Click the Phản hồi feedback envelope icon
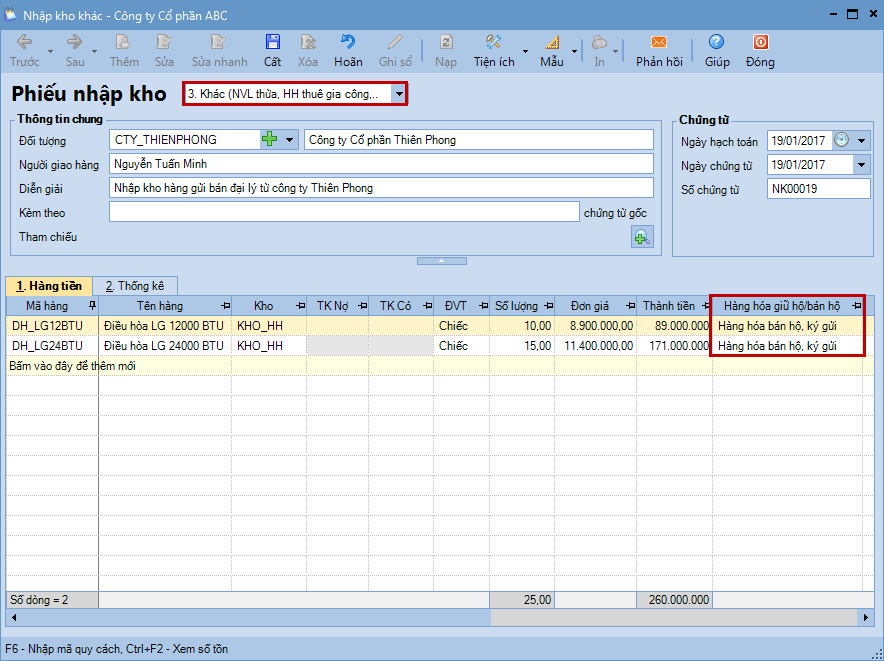The width and height of the screenshot is (884, 661). 658,42
